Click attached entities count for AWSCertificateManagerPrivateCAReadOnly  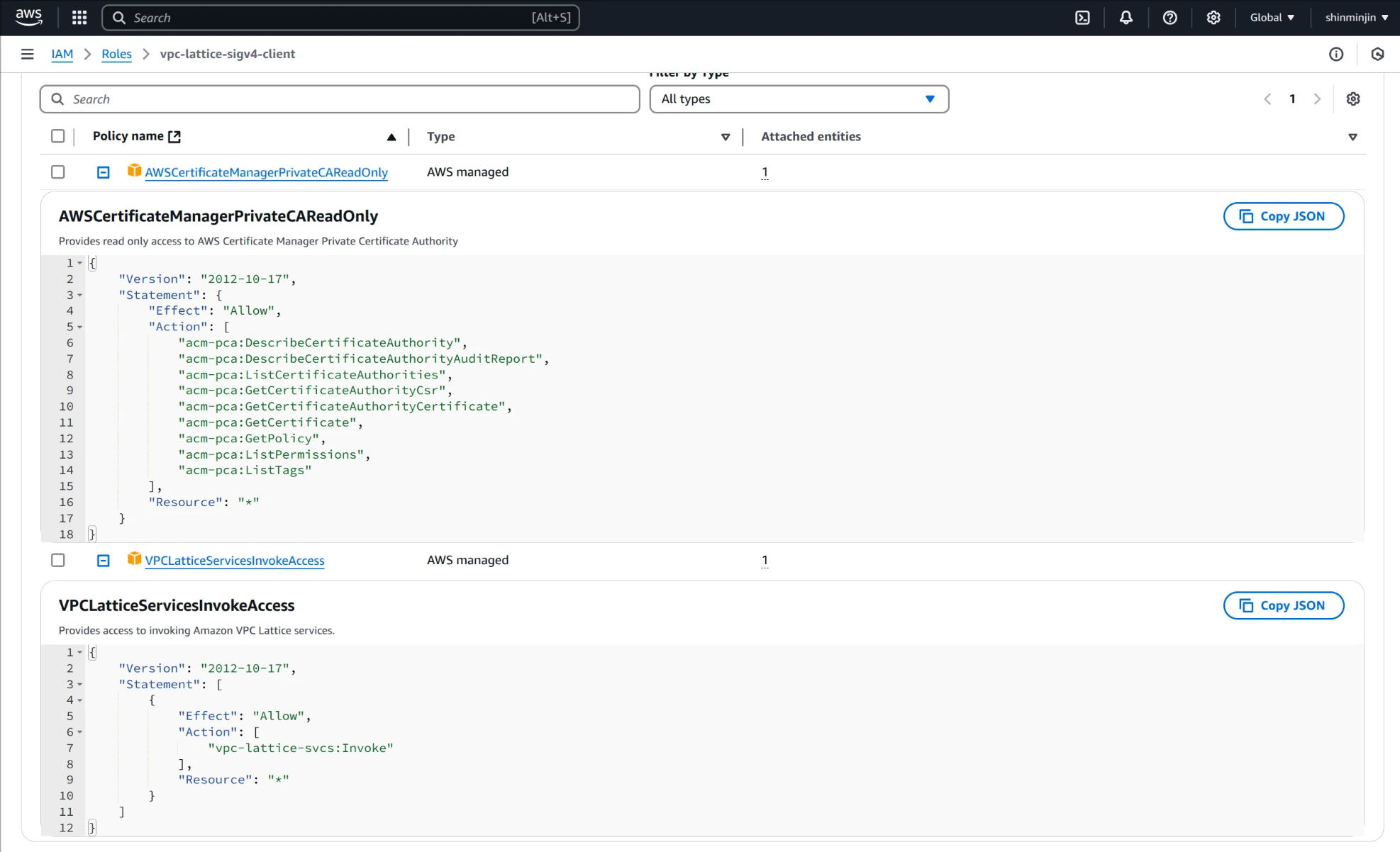click(765, 172)
